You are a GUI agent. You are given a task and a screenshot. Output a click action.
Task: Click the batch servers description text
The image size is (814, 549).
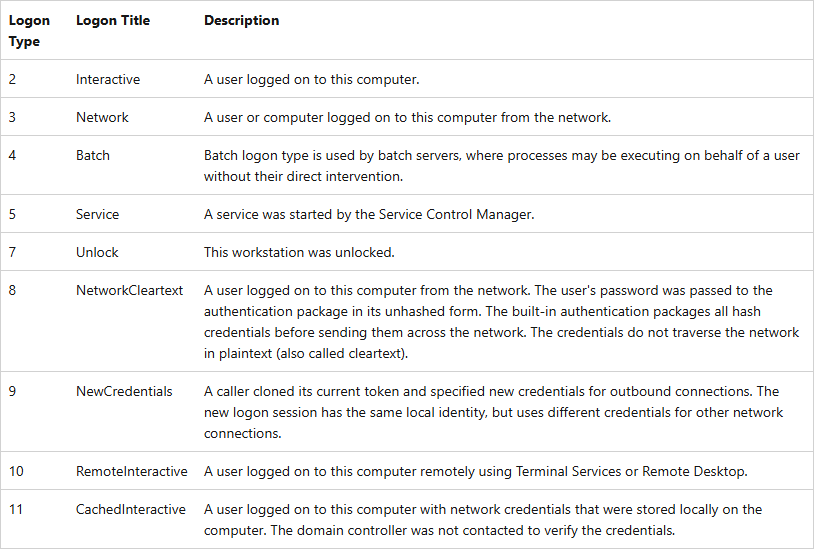click(500, 166)
